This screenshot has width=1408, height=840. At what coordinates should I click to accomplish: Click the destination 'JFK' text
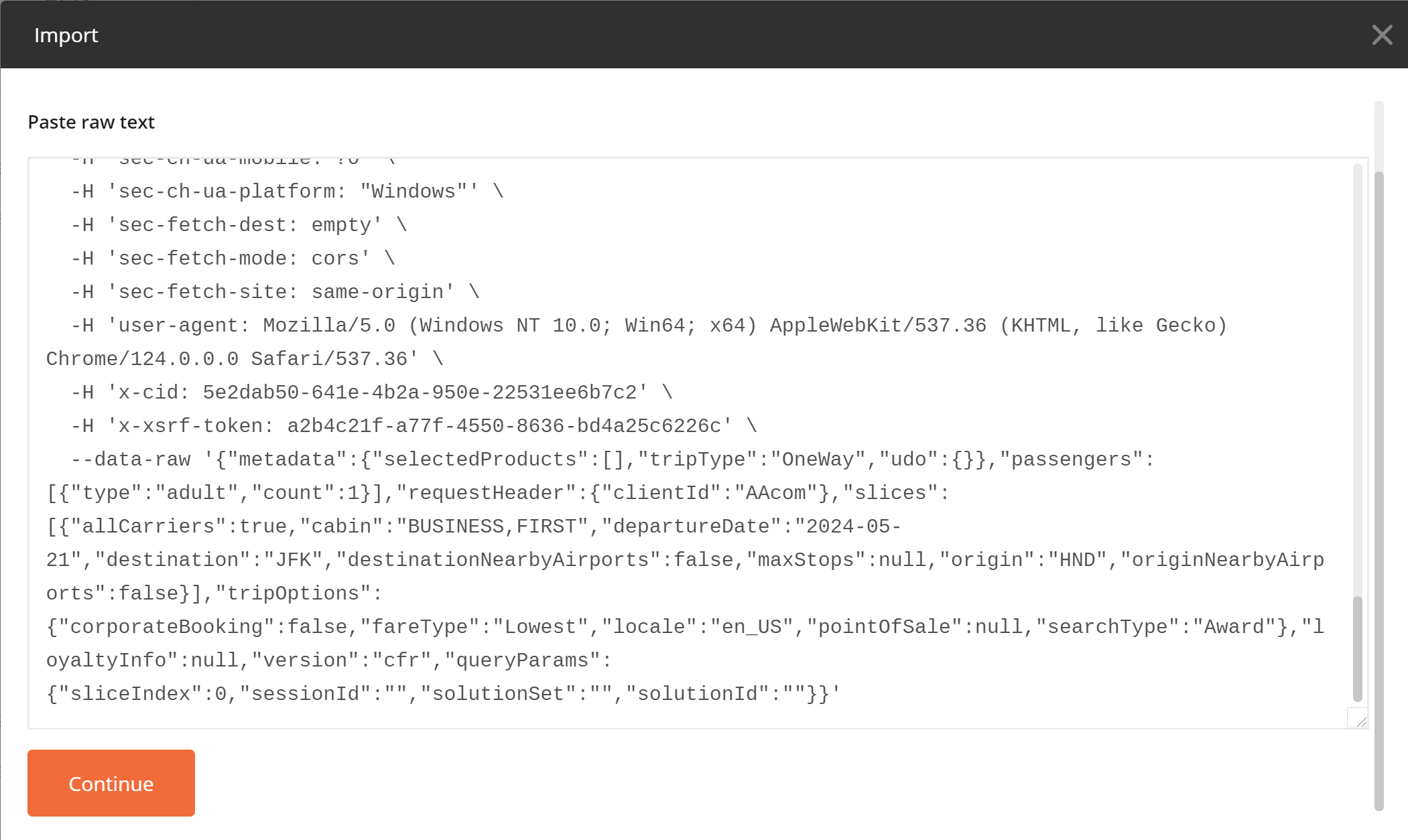tap(294, 560)
